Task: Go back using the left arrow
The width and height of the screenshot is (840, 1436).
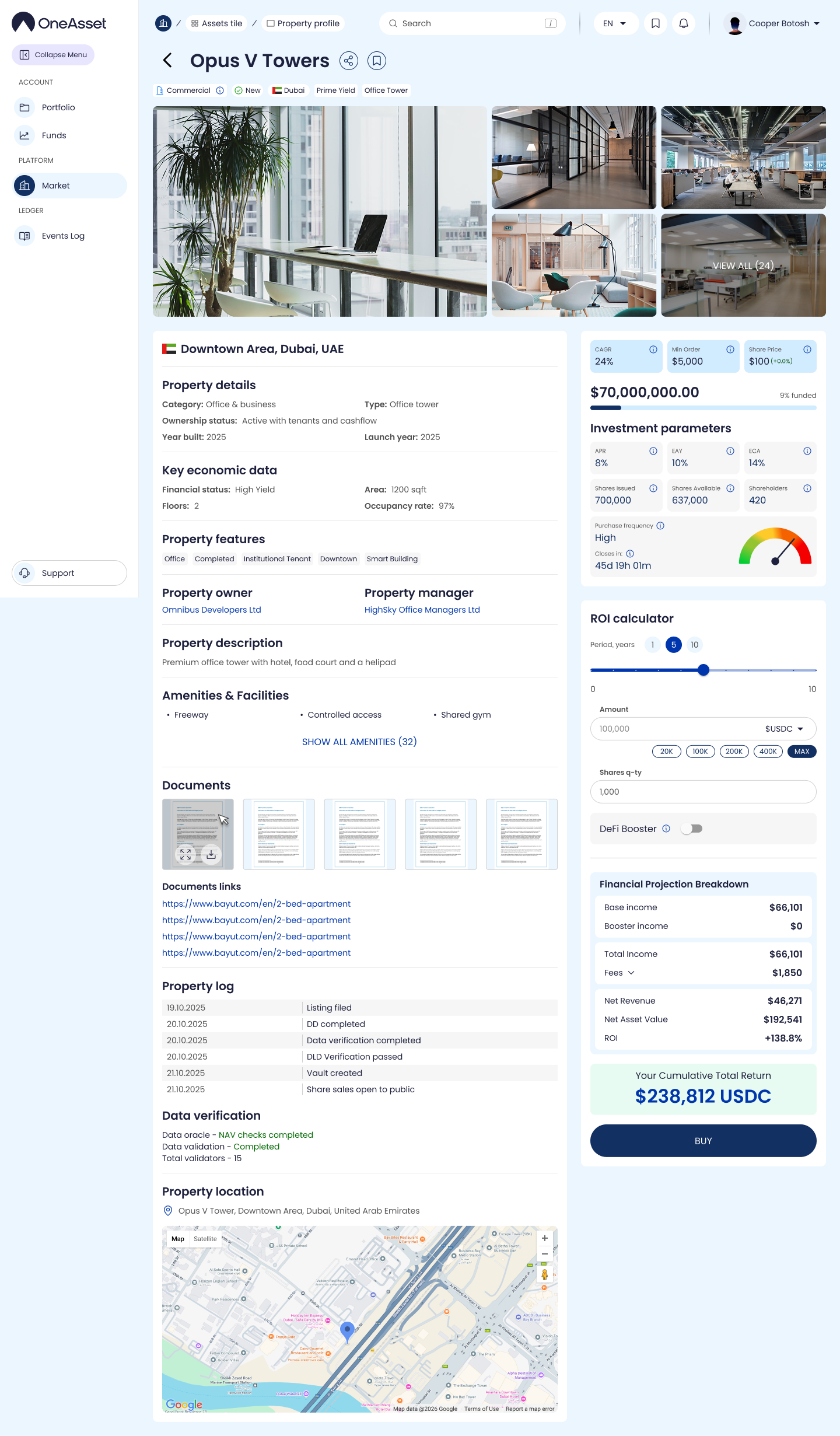Action: click(x=167, y=61)
